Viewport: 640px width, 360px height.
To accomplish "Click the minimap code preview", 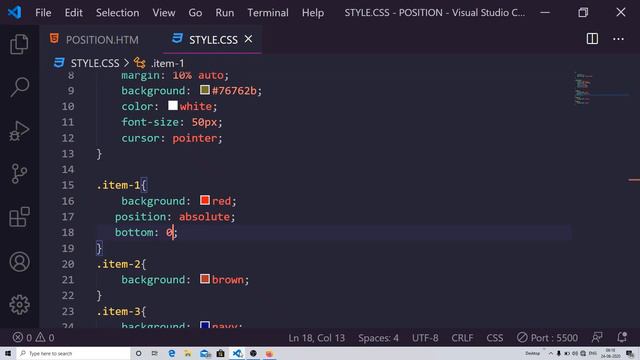I will click(x=584, y=89).
